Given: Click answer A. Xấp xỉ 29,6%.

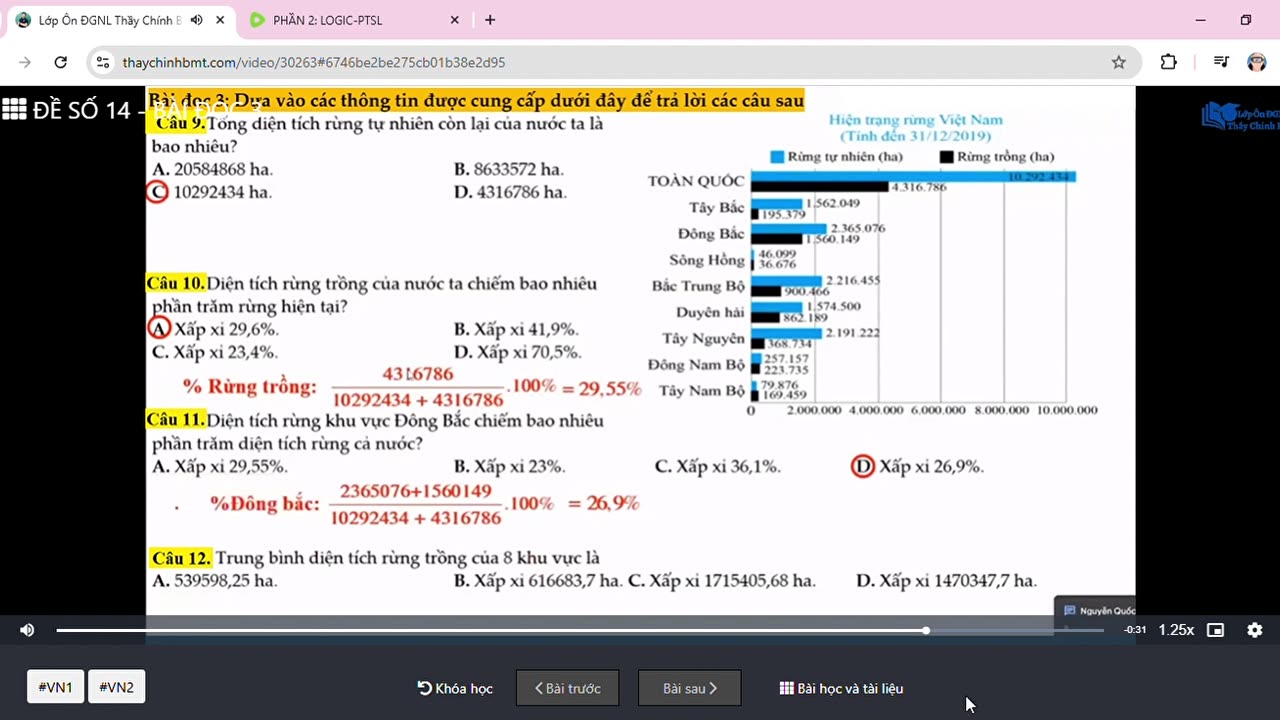Looking at the screenshot, I should click(x=214, y=329).
